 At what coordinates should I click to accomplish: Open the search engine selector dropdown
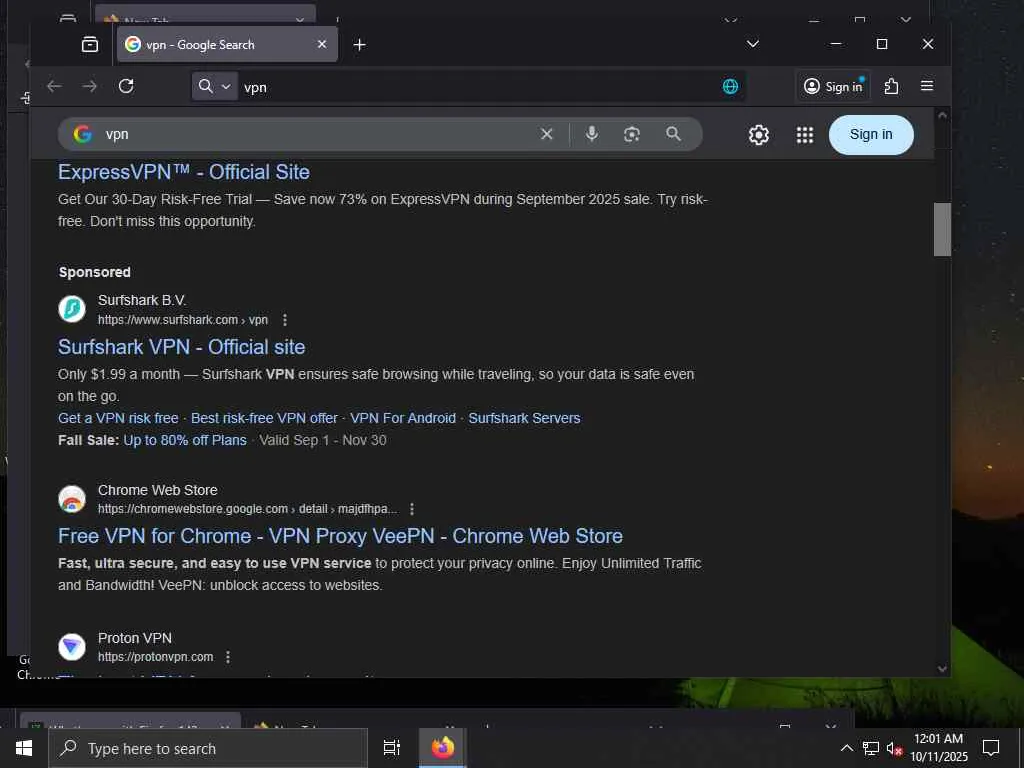215,86
